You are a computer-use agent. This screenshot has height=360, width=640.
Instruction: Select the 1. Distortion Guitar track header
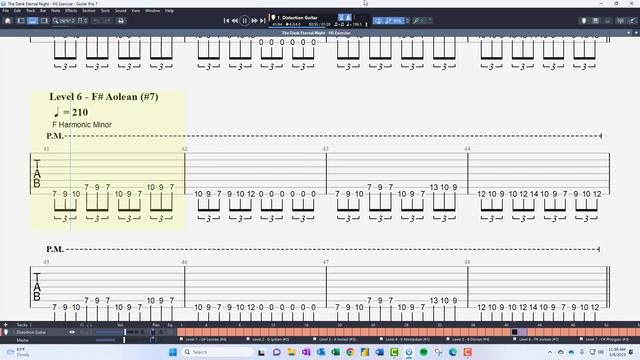click(x=297, y=18)
